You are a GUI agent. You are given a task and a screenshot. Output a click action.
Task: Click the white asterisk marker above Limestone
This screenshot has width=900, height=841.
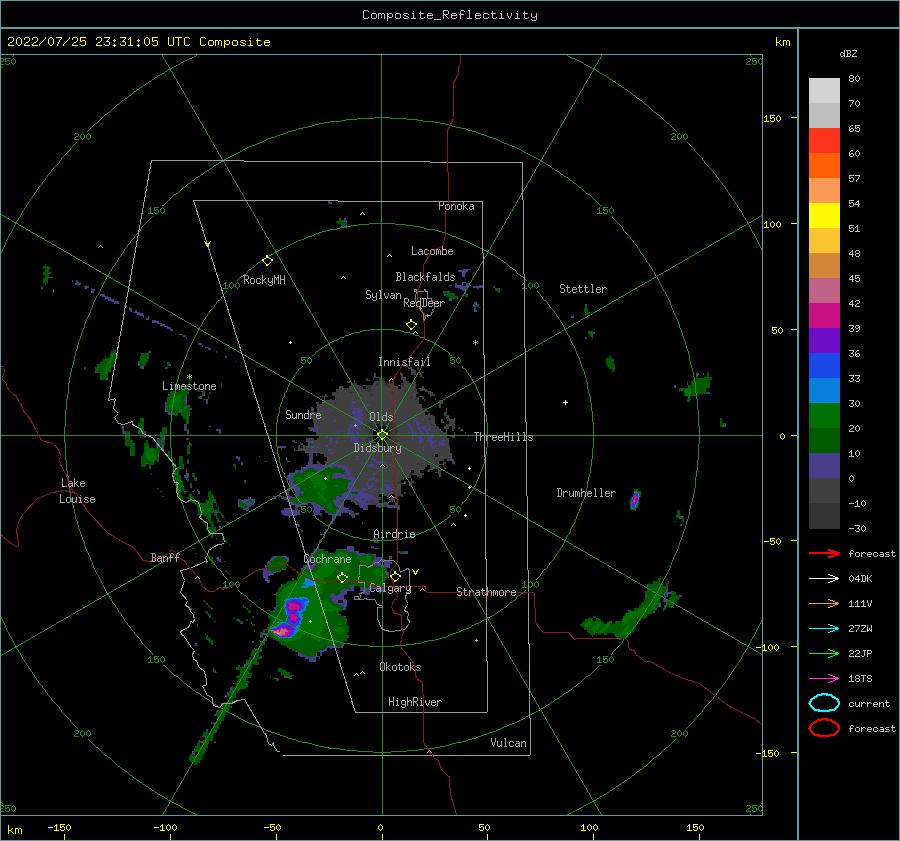click(x=189, y=377)
